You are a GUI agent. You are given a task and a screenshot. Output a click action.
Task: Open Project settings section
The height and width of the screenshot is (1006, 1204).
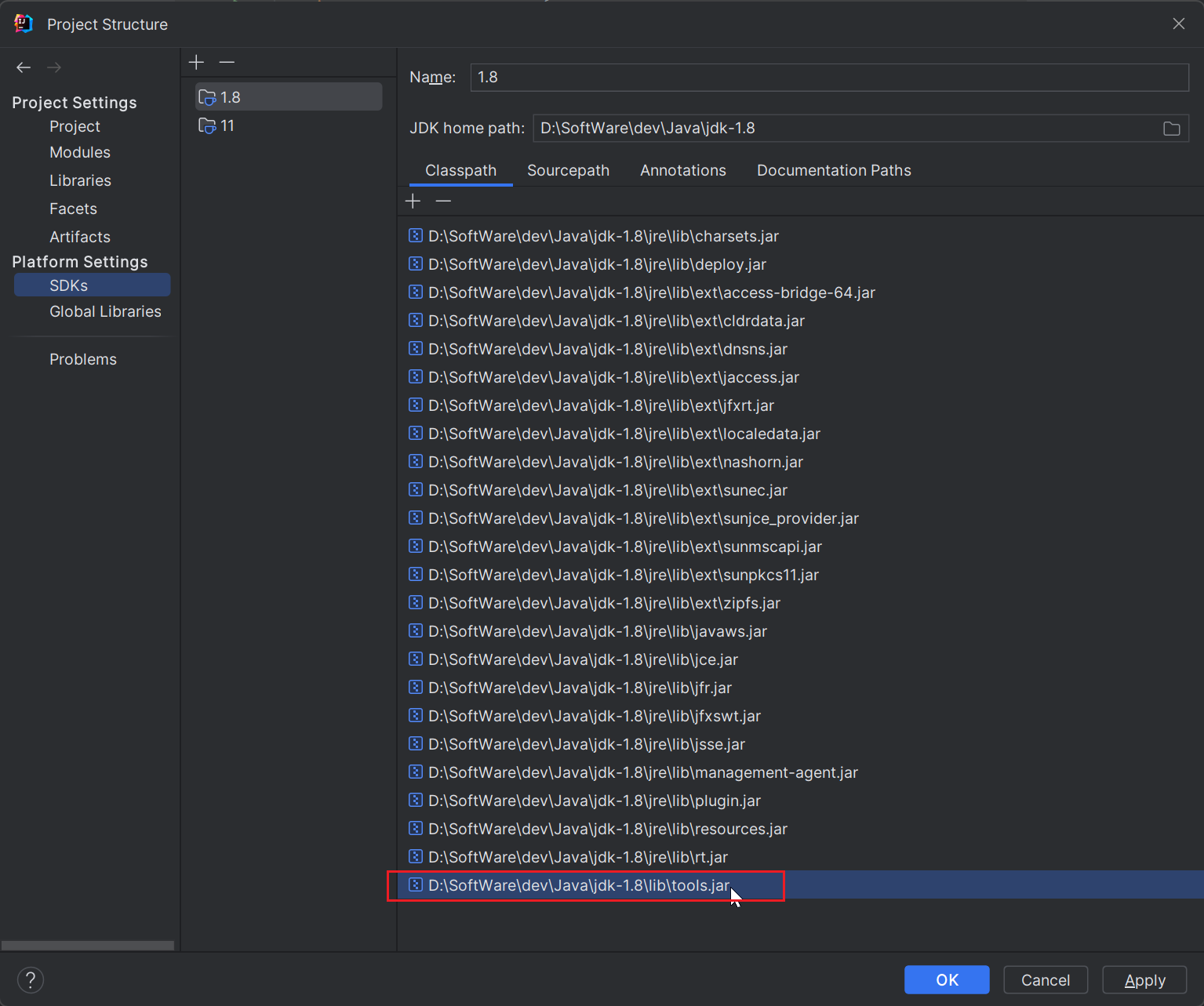75,126
